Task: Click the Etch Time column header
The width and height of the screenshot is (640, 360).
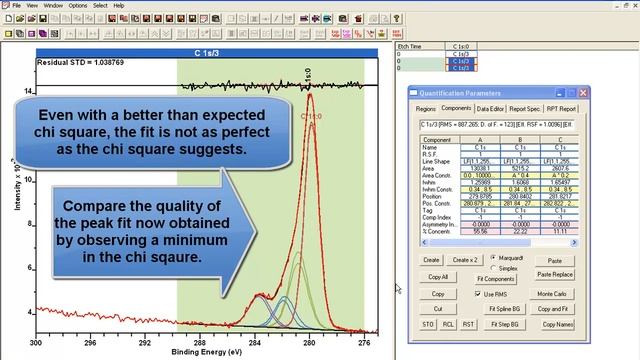Action: [x=420, y=47]
